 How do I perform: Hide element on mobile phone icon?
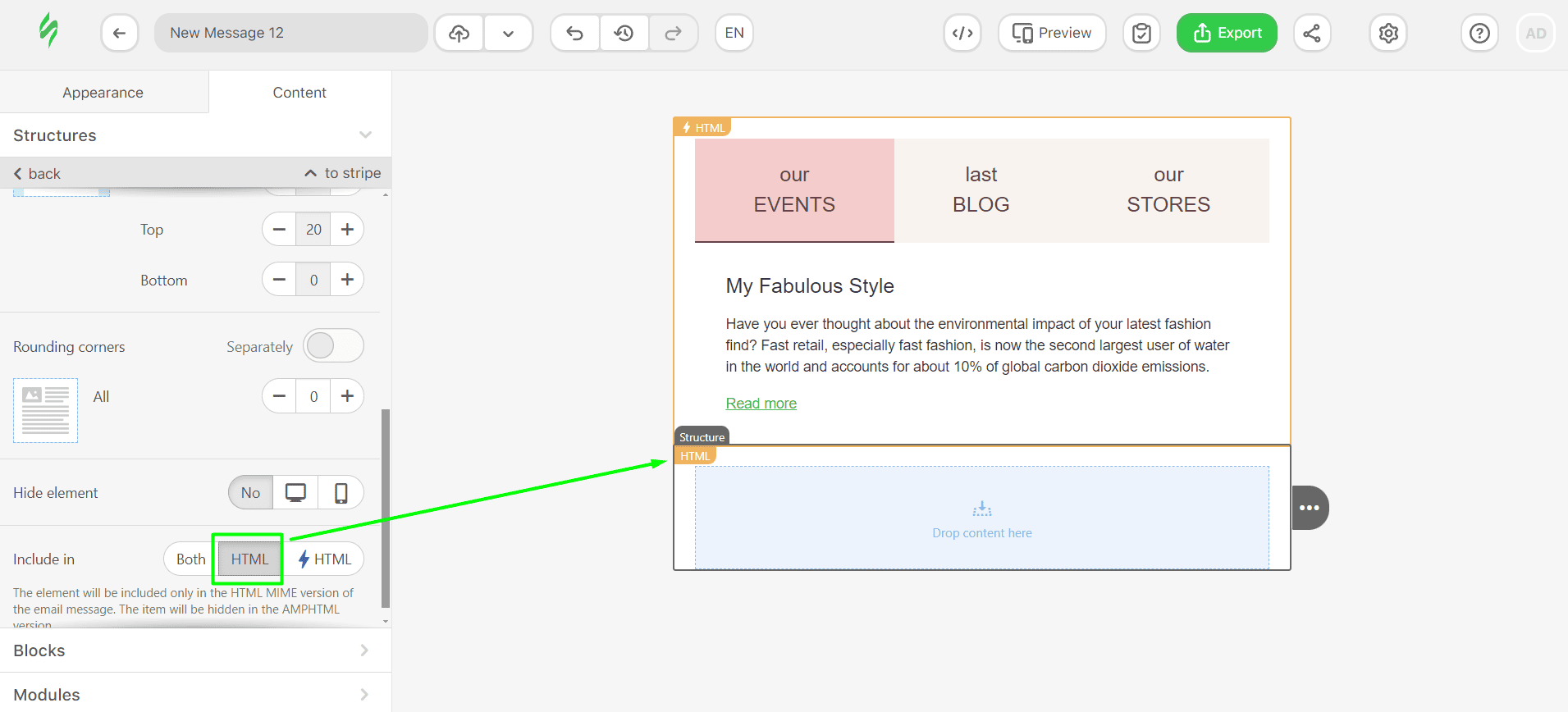(x=341, y=493)
